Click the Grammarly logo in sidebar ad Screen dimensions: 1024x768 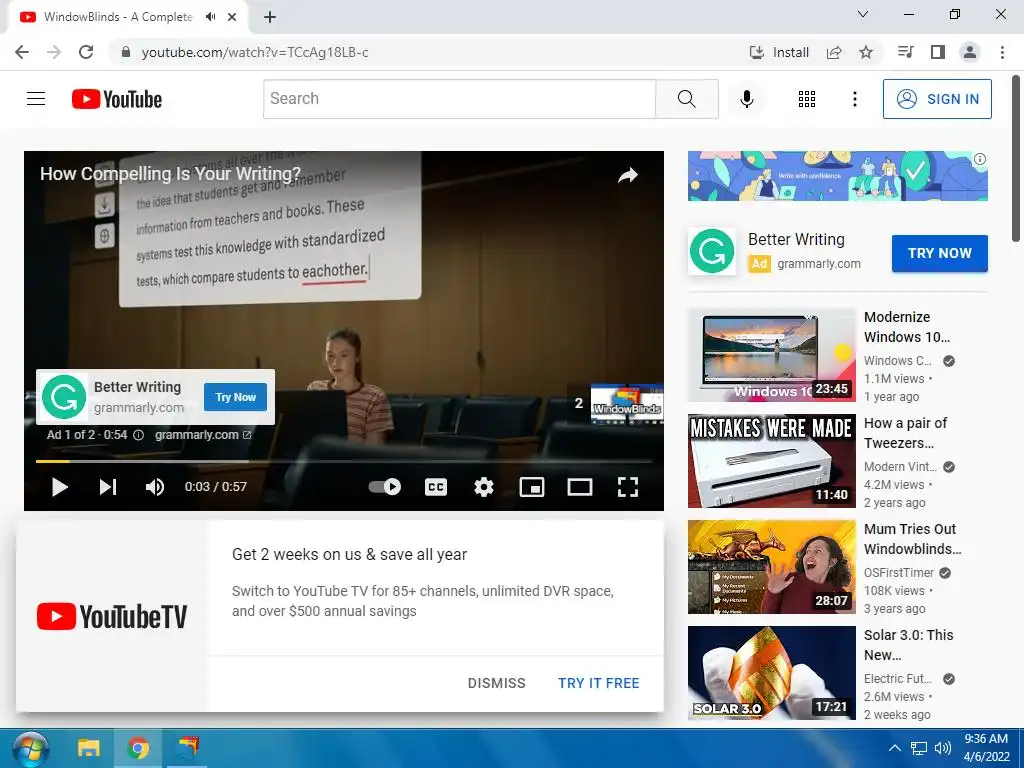tap(712, 251)
